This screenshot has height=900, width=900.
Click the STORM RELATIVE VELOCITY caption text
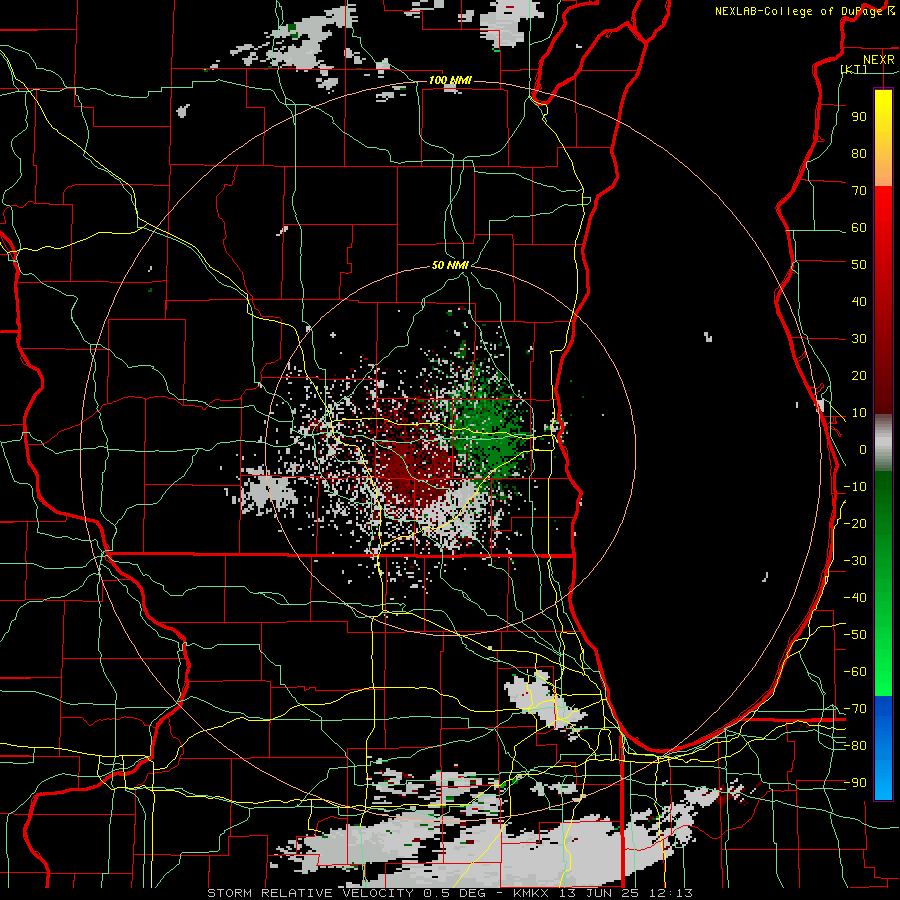(310, 893)
